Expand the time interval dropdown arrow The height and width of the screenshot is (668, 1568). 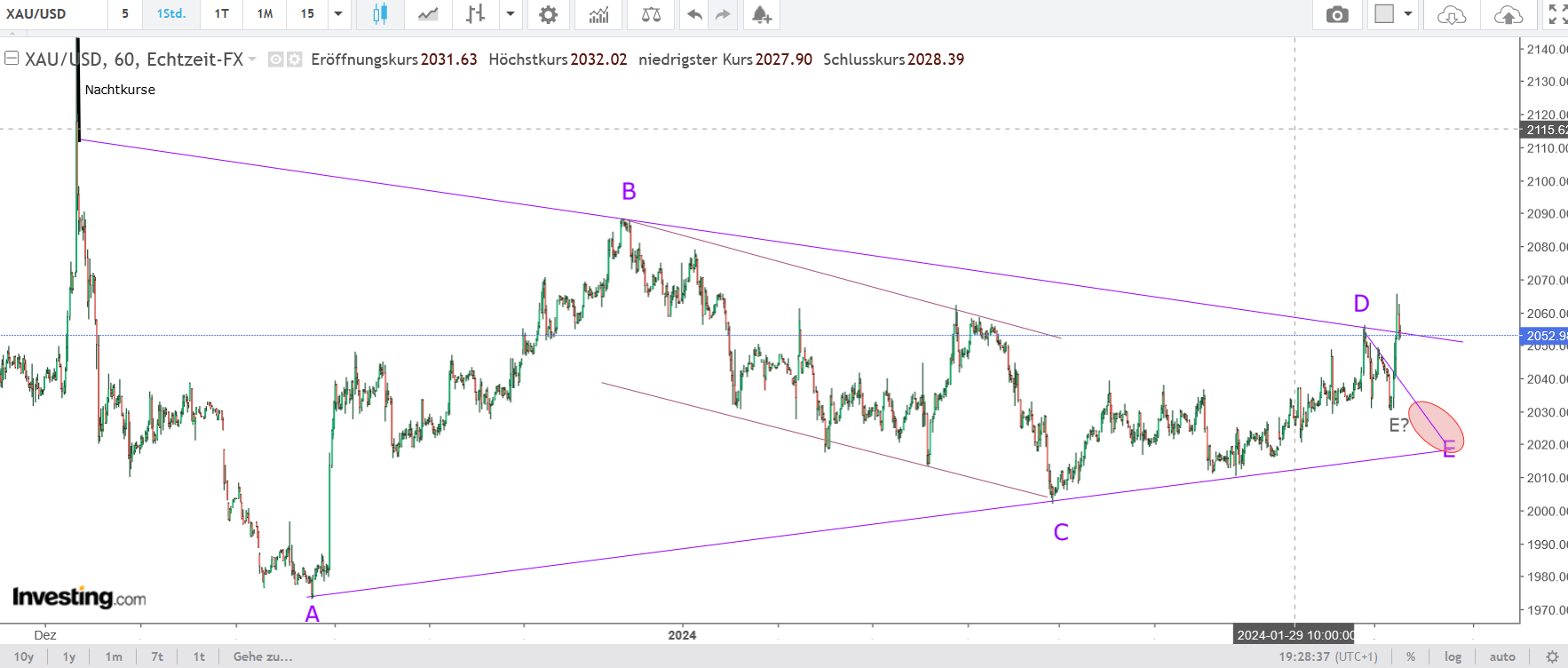(x=338, y=14)
